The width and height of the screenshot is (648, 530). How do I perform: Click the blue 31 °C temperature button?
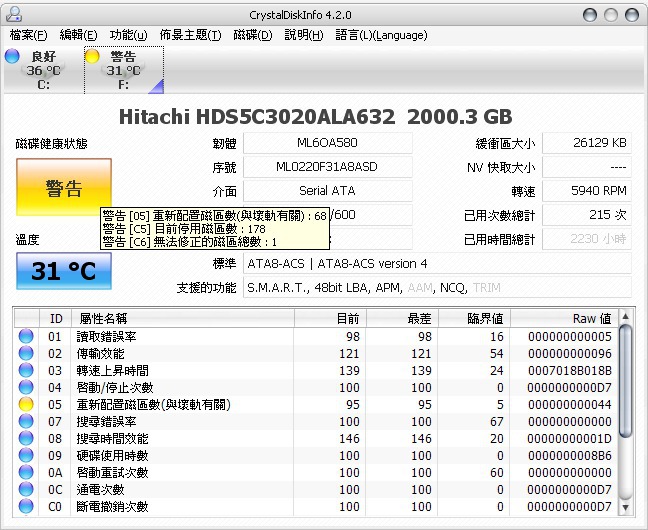(64, 271)
